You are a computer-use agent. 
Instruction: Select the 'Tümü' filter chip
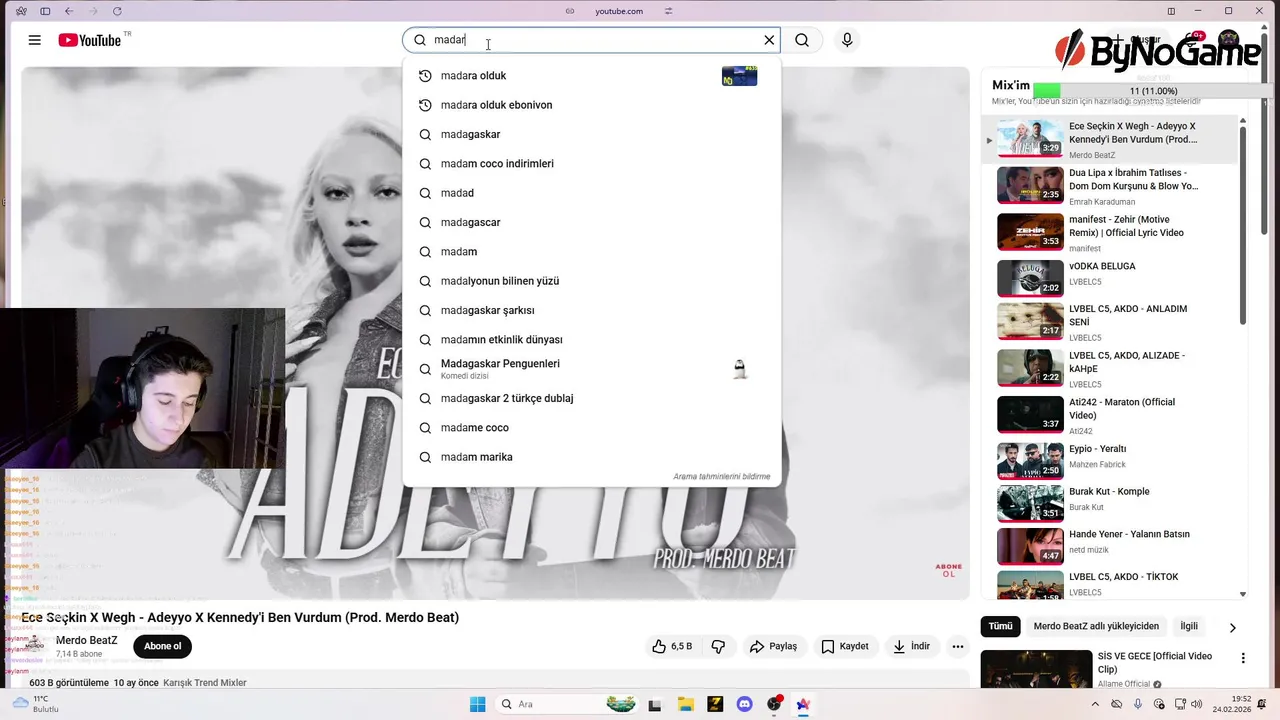click(x=1000, y=627)
